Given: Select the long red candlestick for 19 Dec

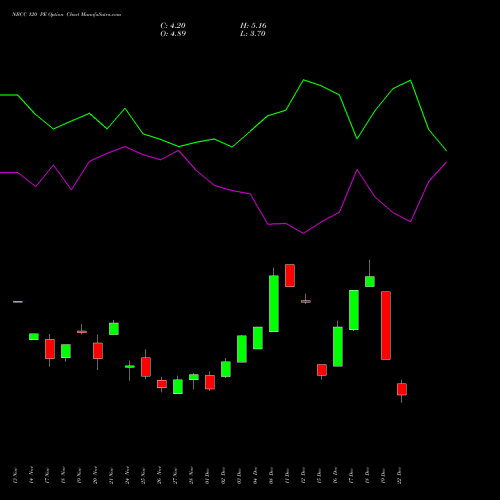Looking at the screenshot, I should 386,325.
